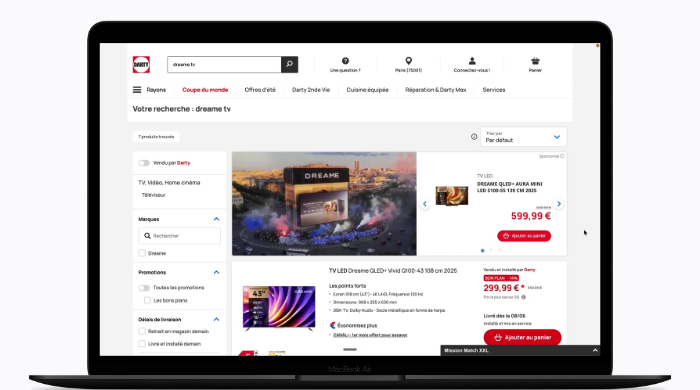Check 'Retrait en magasin demain'
This screenshot has height=390, width=700.
(142, 331)
